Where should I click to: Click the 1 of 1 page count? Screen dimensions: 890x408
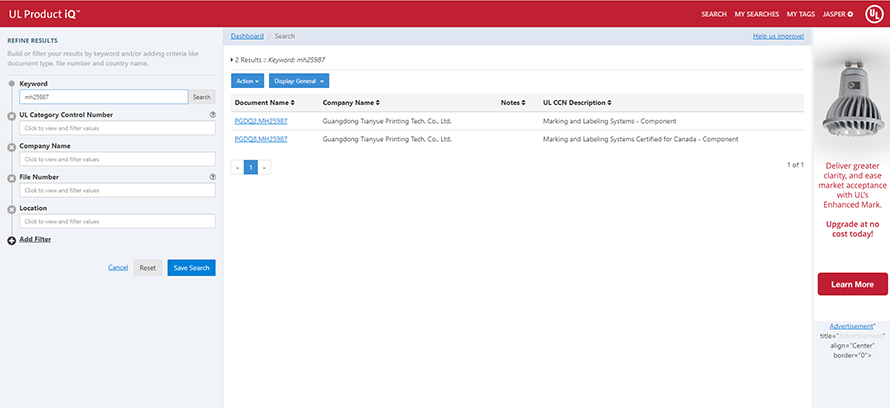click(x=795, y=165)
